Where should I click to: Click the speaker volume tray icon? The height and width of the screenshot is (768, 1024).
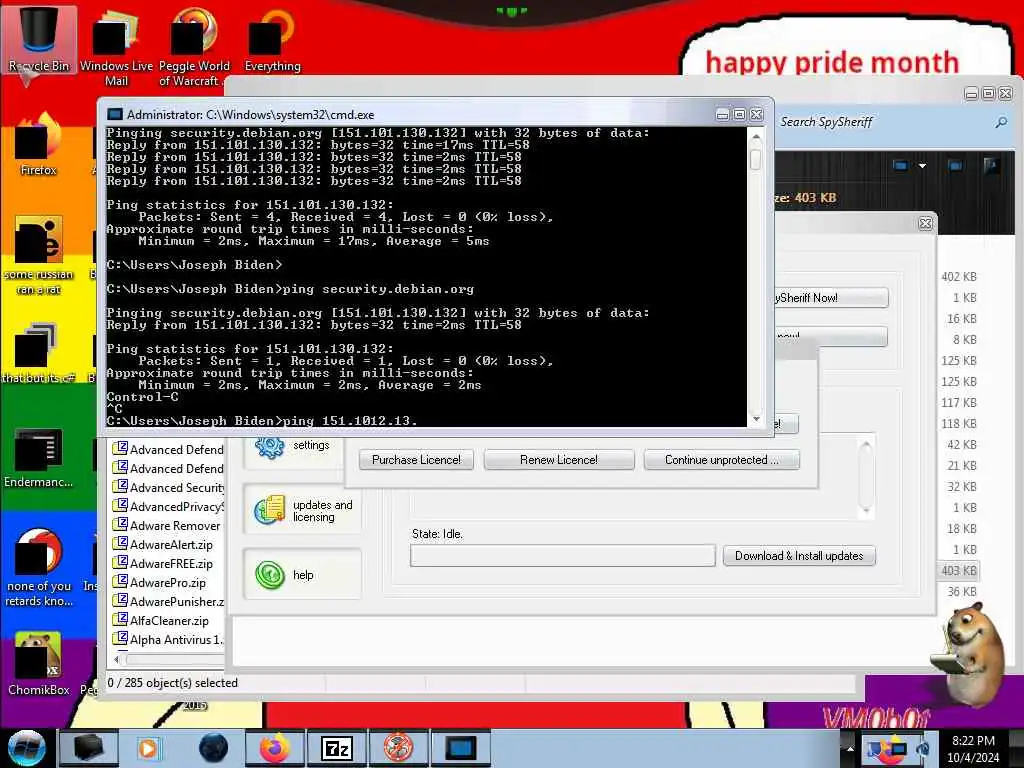click(x=922, y=748)
